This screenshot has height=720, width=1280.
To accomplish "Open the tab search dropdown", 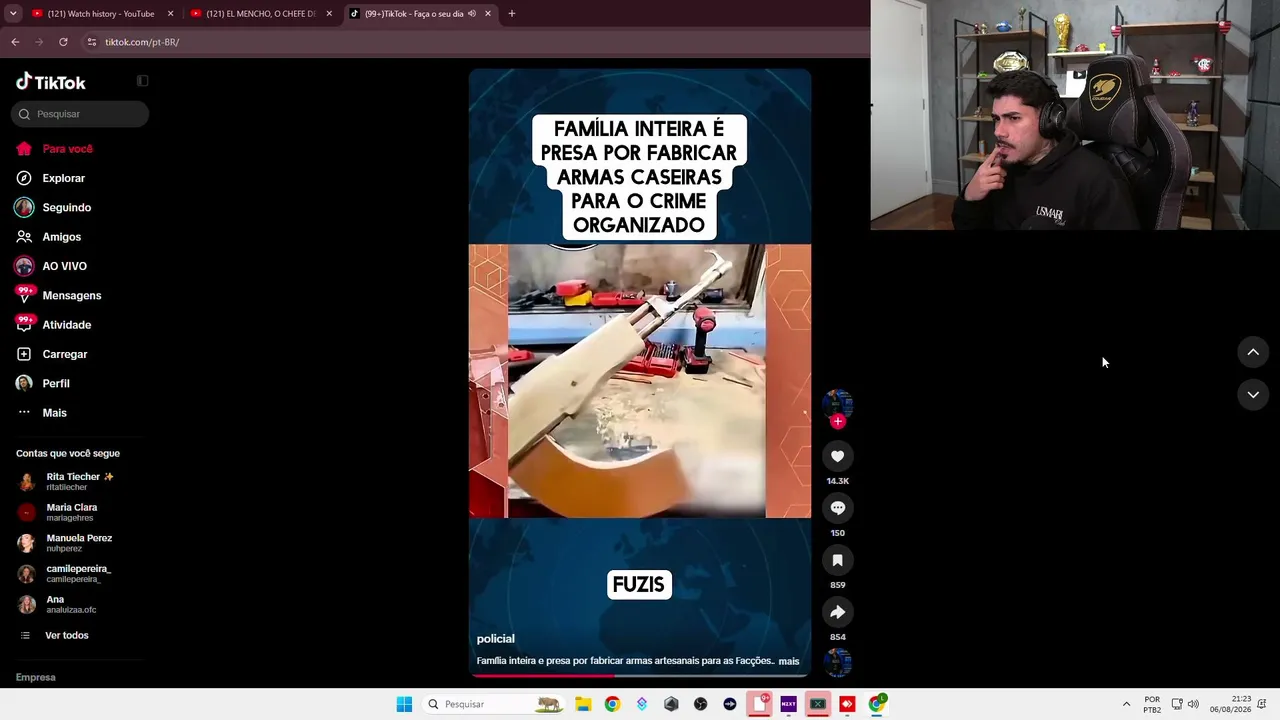I will (13, 14).
